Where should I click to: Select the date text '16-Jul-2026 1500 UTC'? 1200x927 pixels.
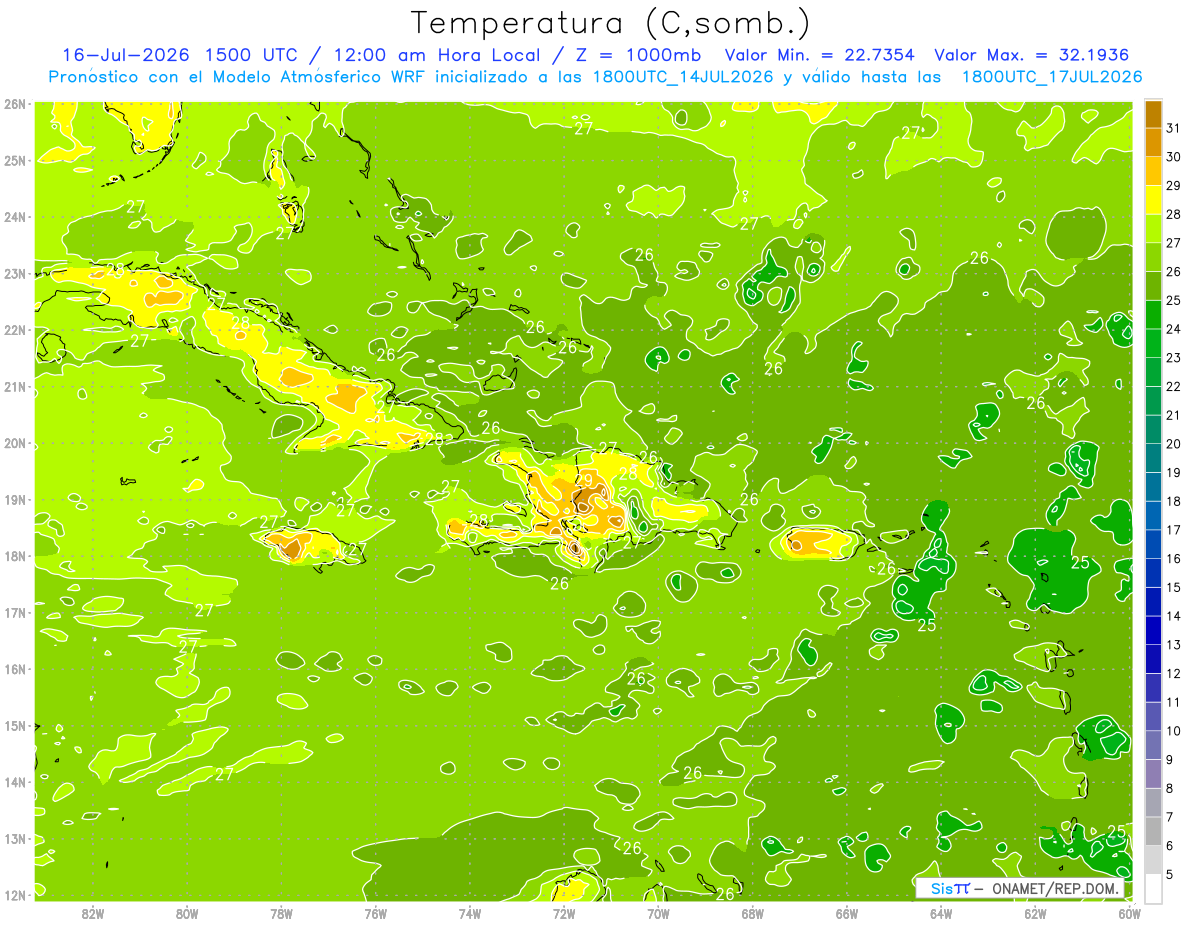pos(186,55)
